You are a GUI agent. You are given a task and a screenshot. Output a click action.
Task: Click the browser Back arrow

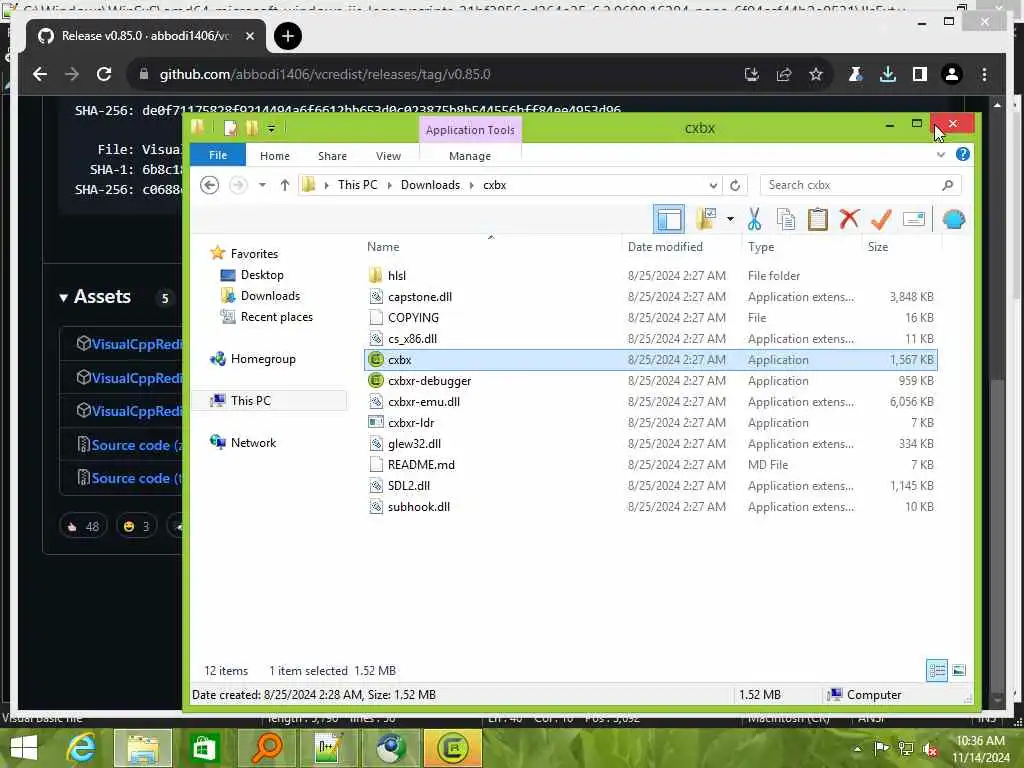click(40, 74)
